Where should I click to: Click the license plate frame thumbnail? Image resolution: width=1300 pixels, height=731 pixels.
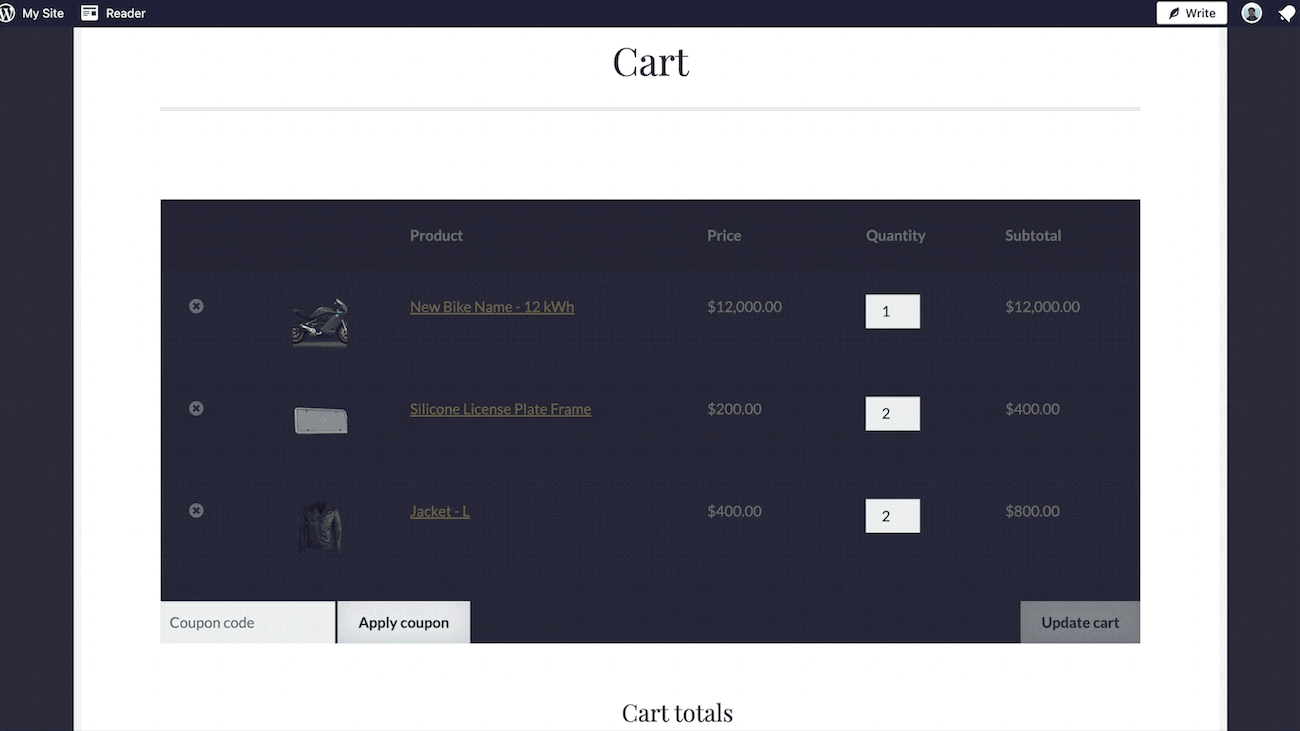(x=320, y=420)
